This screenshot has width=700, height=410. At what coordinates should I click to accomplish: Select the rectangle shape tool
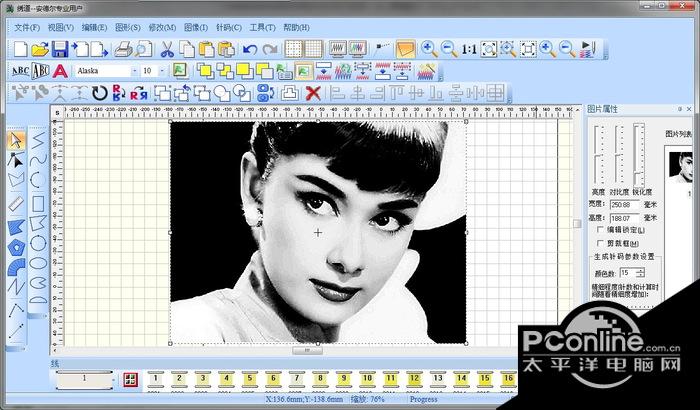pyautogui.click(x=38, y=203)
